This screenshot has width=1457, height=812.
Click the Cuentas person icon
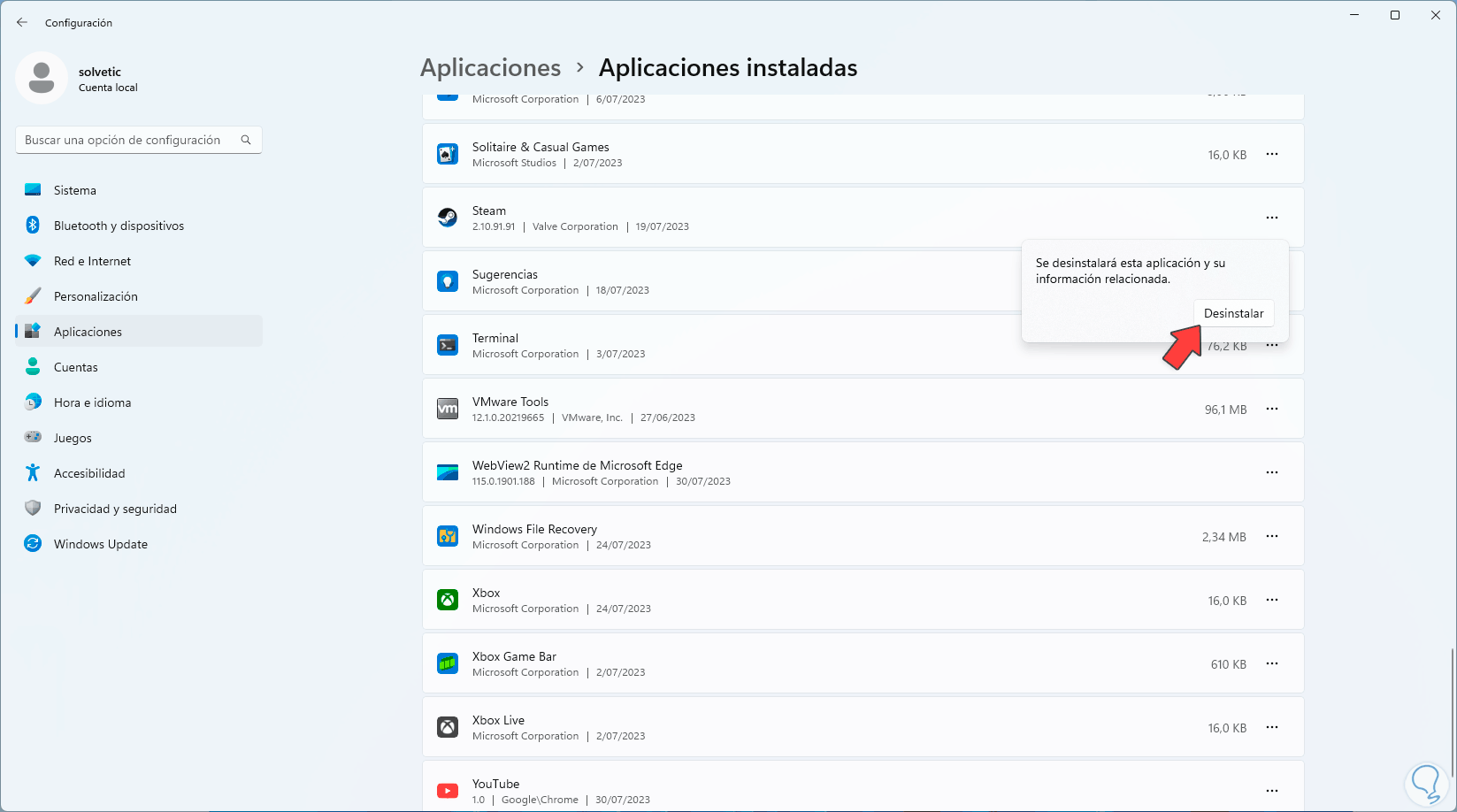pos(33,367)
